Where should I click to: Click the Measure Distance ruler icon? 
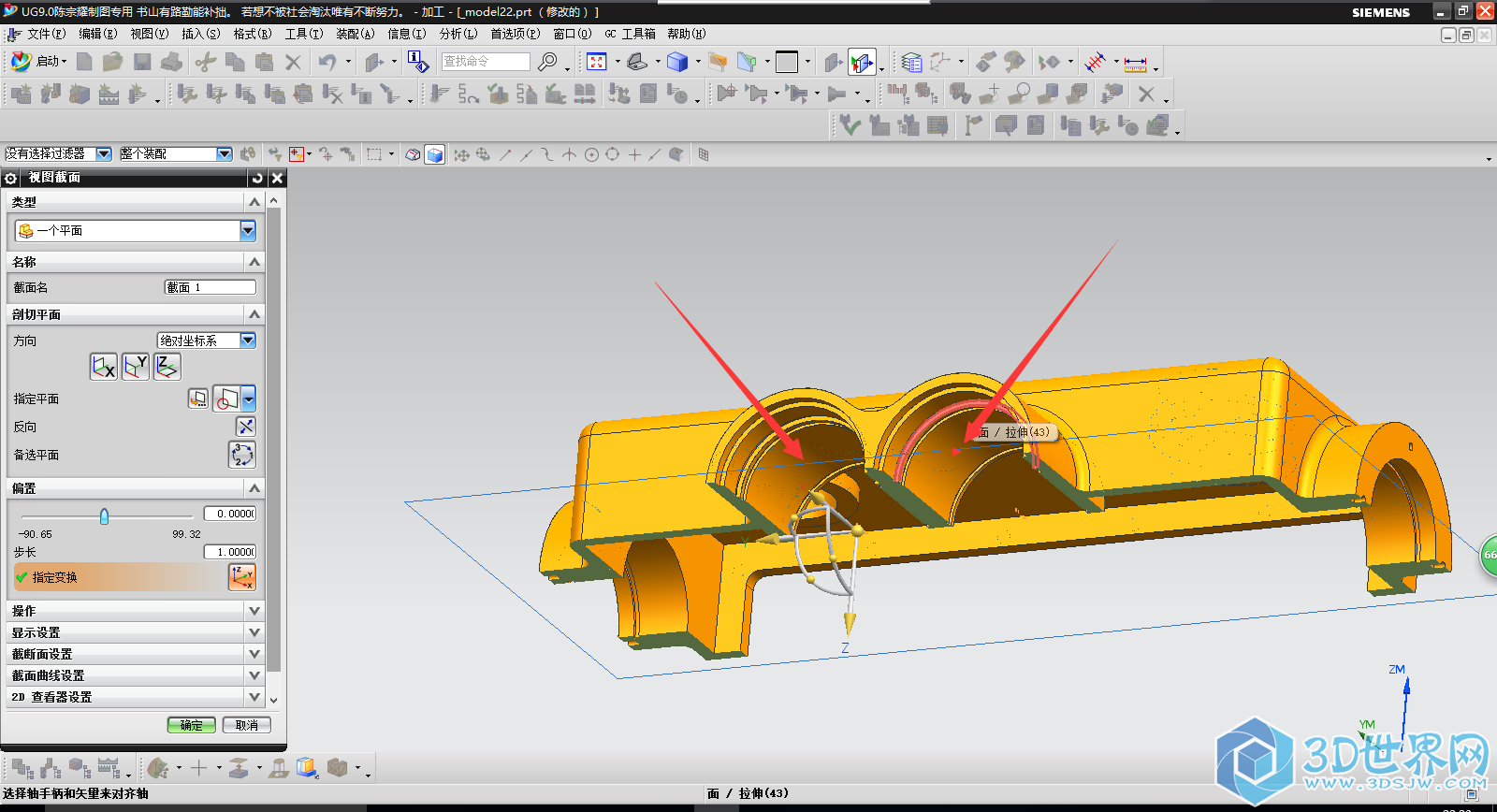click(x=1135, y=63)
